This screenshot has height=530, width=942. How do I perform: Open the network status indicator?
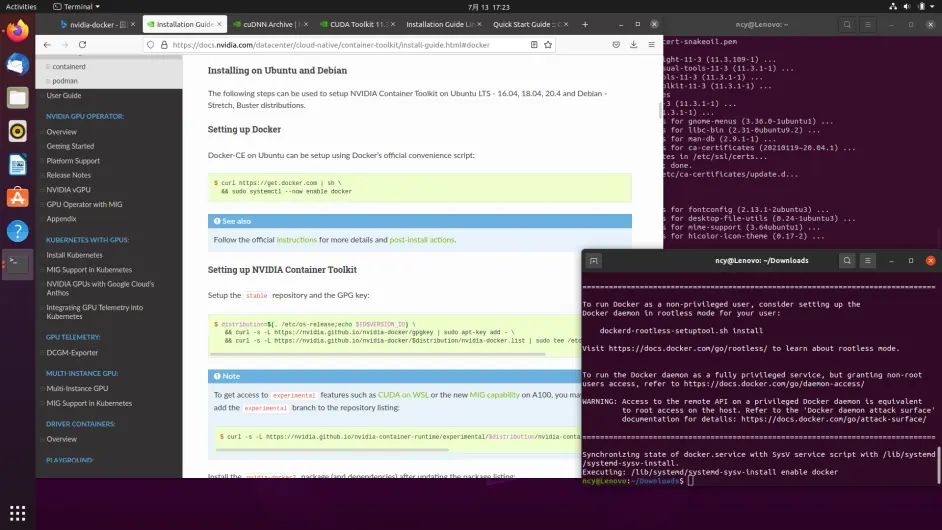(893, 7)
